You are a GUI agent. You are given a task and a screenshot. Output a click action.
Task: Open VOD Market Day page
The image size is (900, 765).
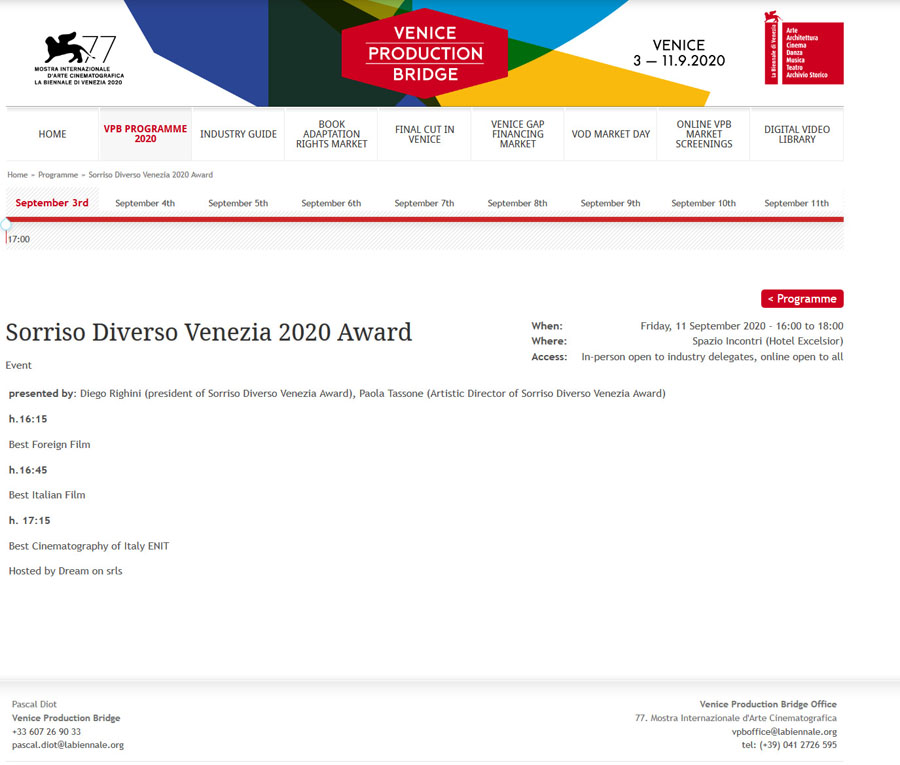[611, 134]
